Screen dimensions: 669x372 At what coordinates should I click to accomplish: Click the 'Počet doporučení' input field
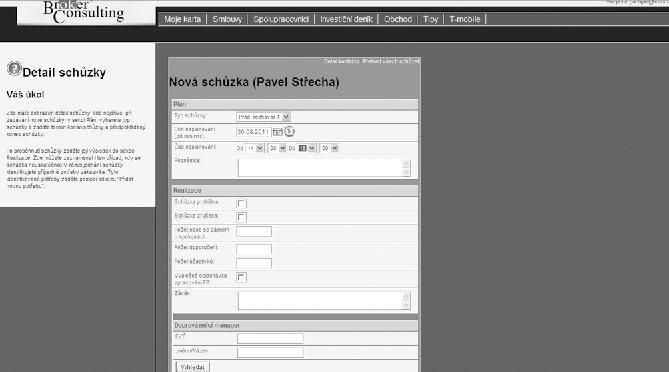[x=254, y=249]
